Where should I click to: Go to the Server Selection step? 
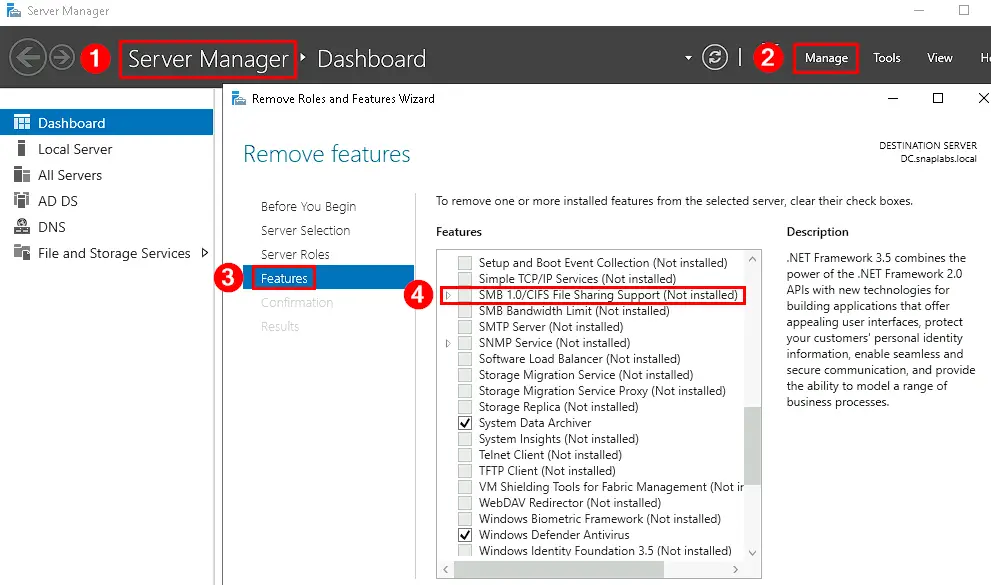click(x=305, y=231)
